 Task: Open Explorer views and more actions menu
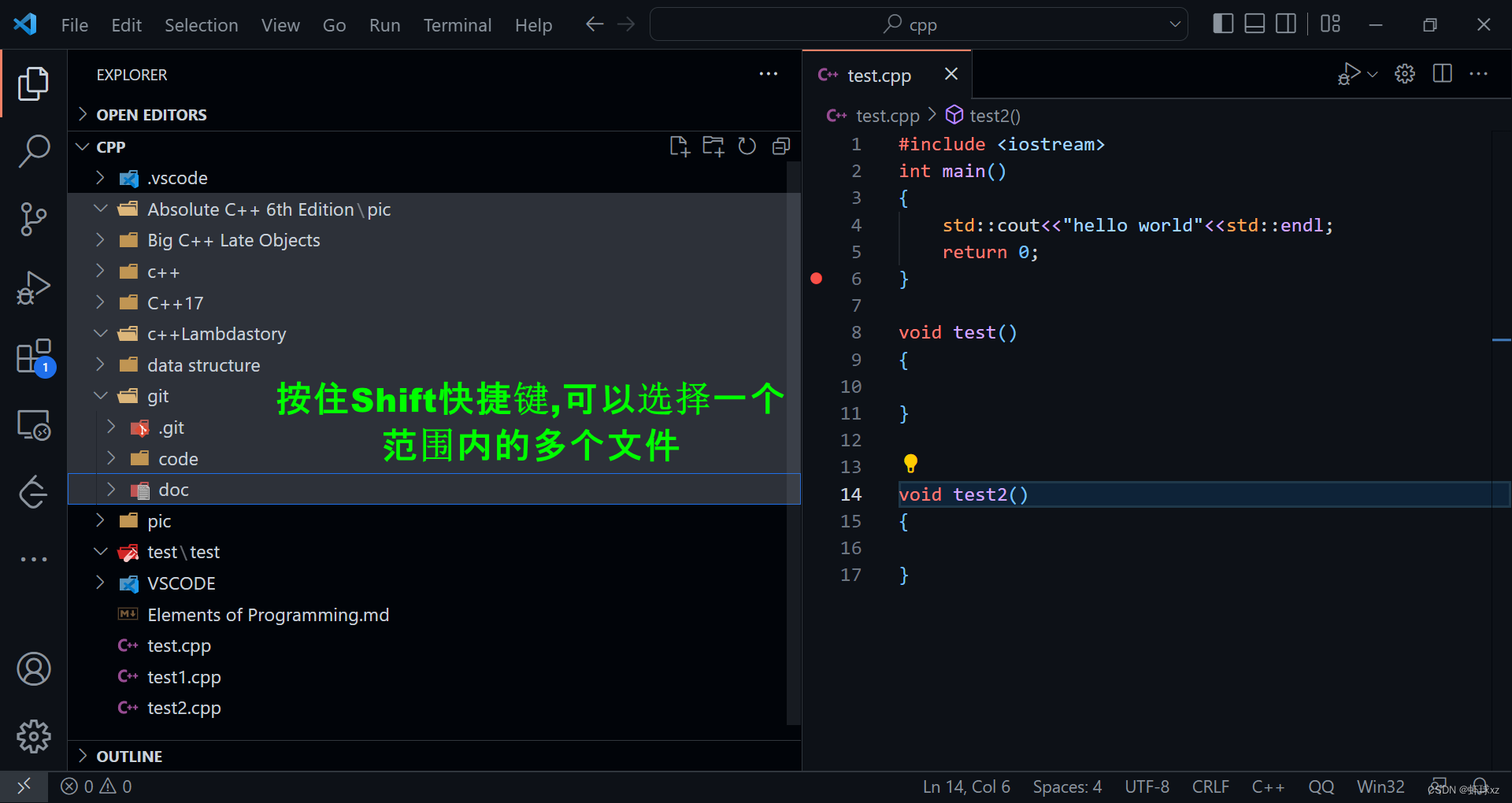point(769,74)
